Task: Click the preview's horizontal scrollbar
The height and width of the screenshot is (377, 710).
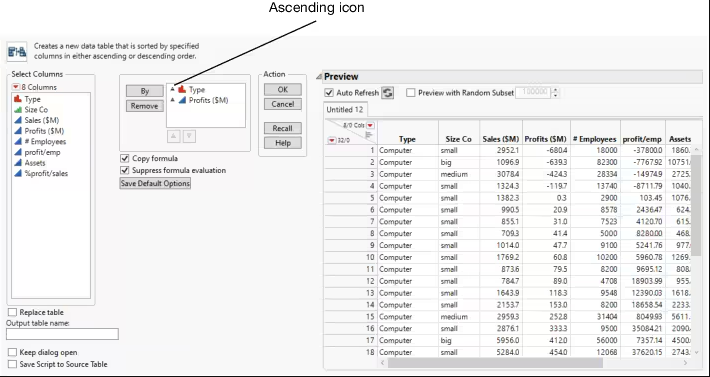Action: click(x=495, y=363)
